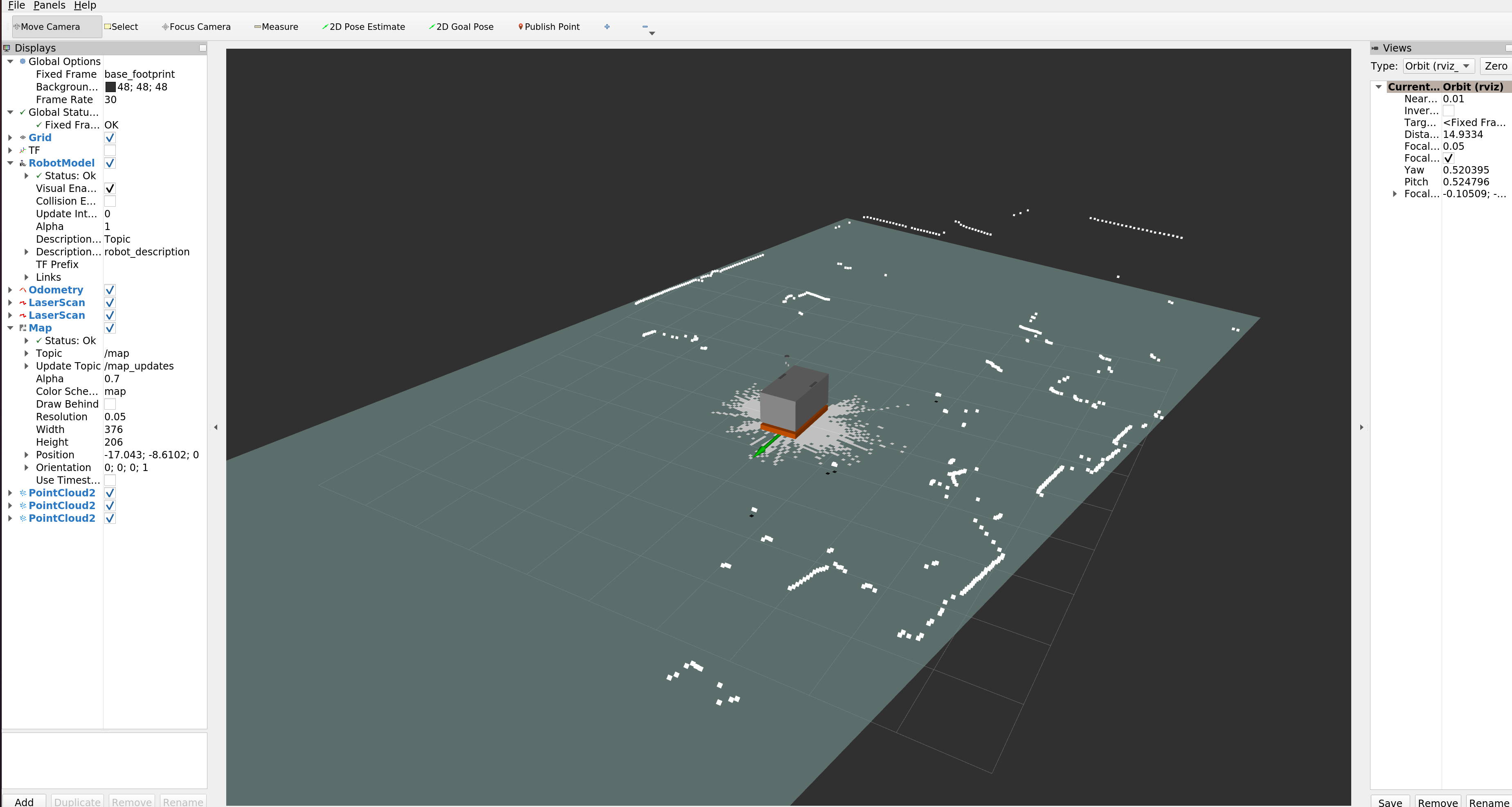
Task: Disable the Grid display checkbox
Action: (110, 138)
